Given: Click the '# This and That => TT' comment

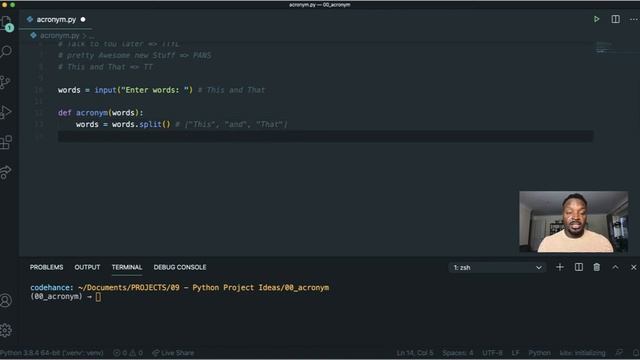Looking at the screenshot, I should point(105,67).
